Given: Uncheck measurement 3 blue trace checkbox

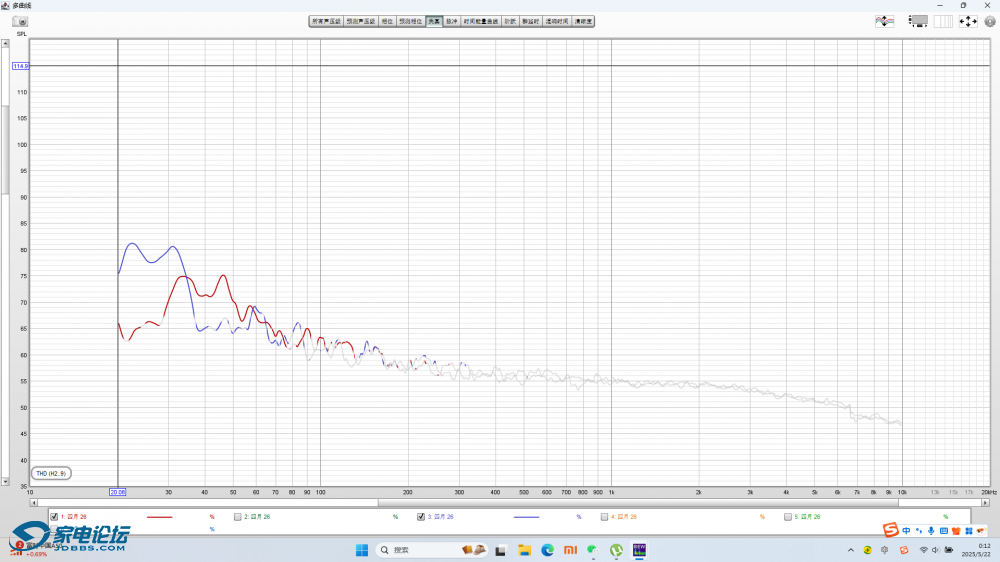Looking at the screenshot, I should pos(421,517).
